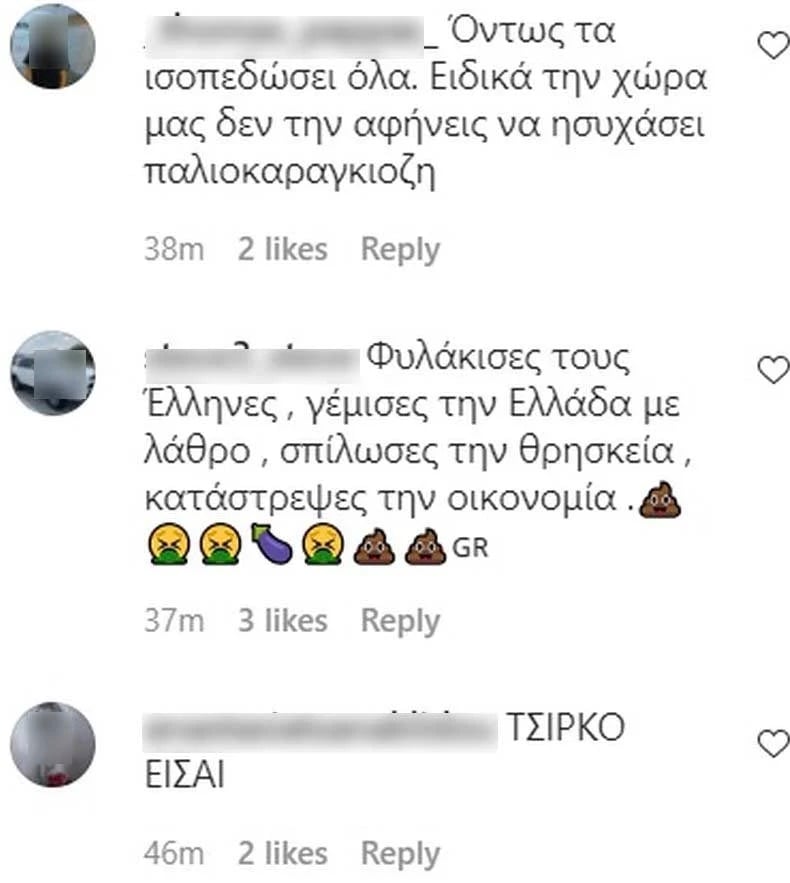Like the comment starting with Φυλάκισες τους
This screenshot has height=883, width=790.
pyautogui.click(x=773, y=370)
